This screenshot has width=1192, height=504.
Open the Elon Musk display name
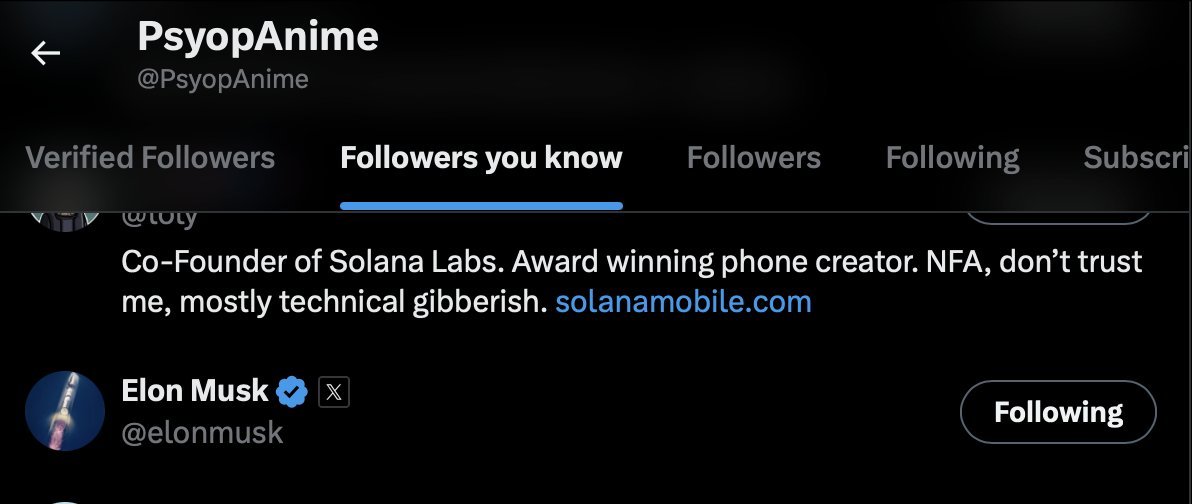(195, 391)
